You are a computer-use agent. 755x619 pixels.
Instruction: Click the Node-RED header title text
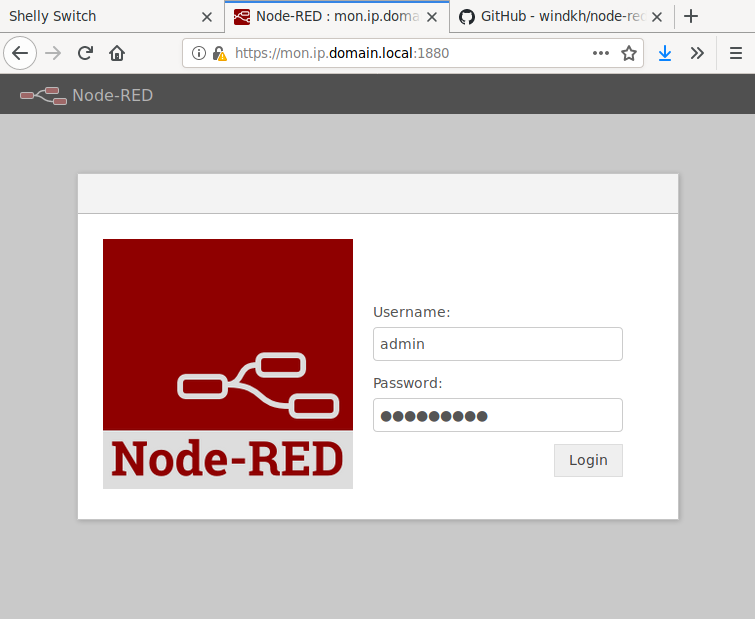(x=113, y=95)
